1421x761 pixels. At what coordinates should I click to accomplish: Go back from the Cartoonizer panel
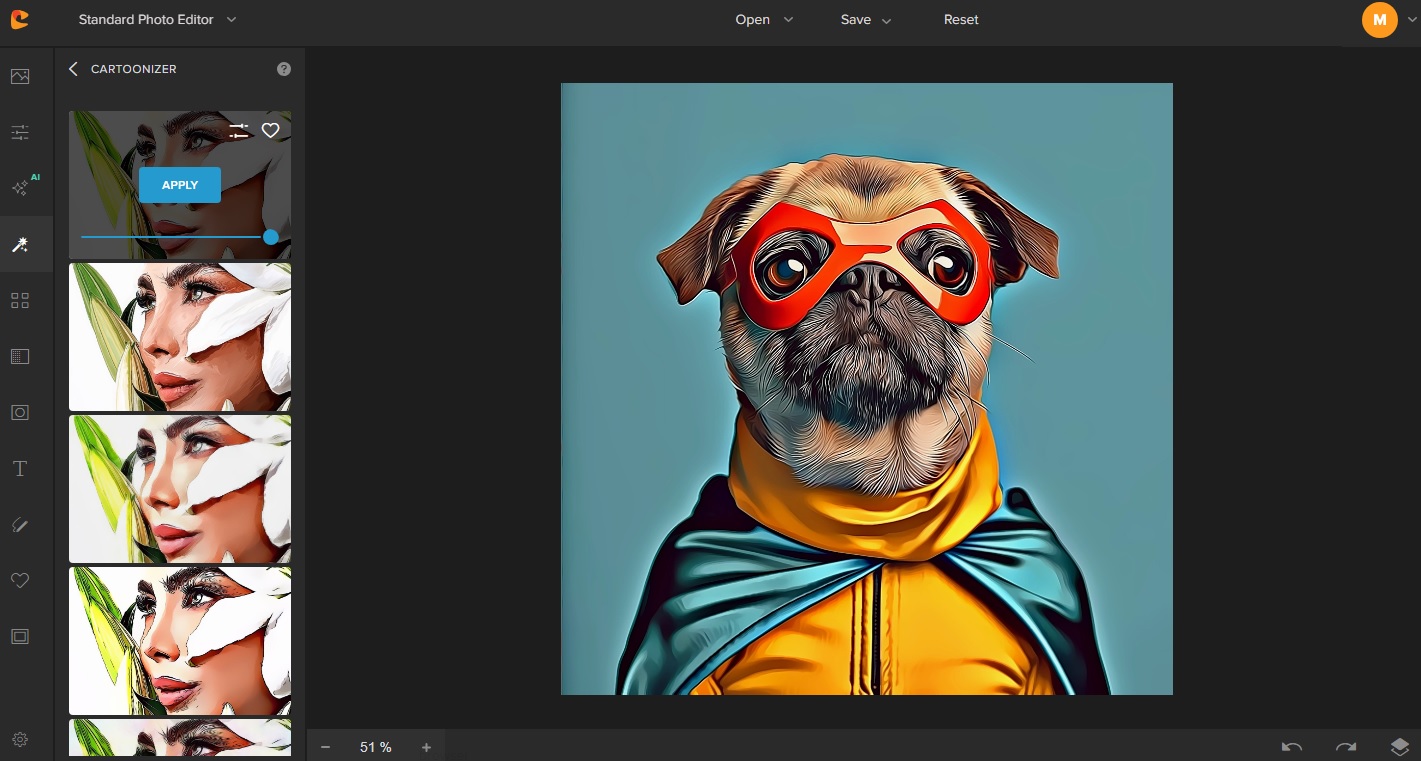(x=73, y=69)
